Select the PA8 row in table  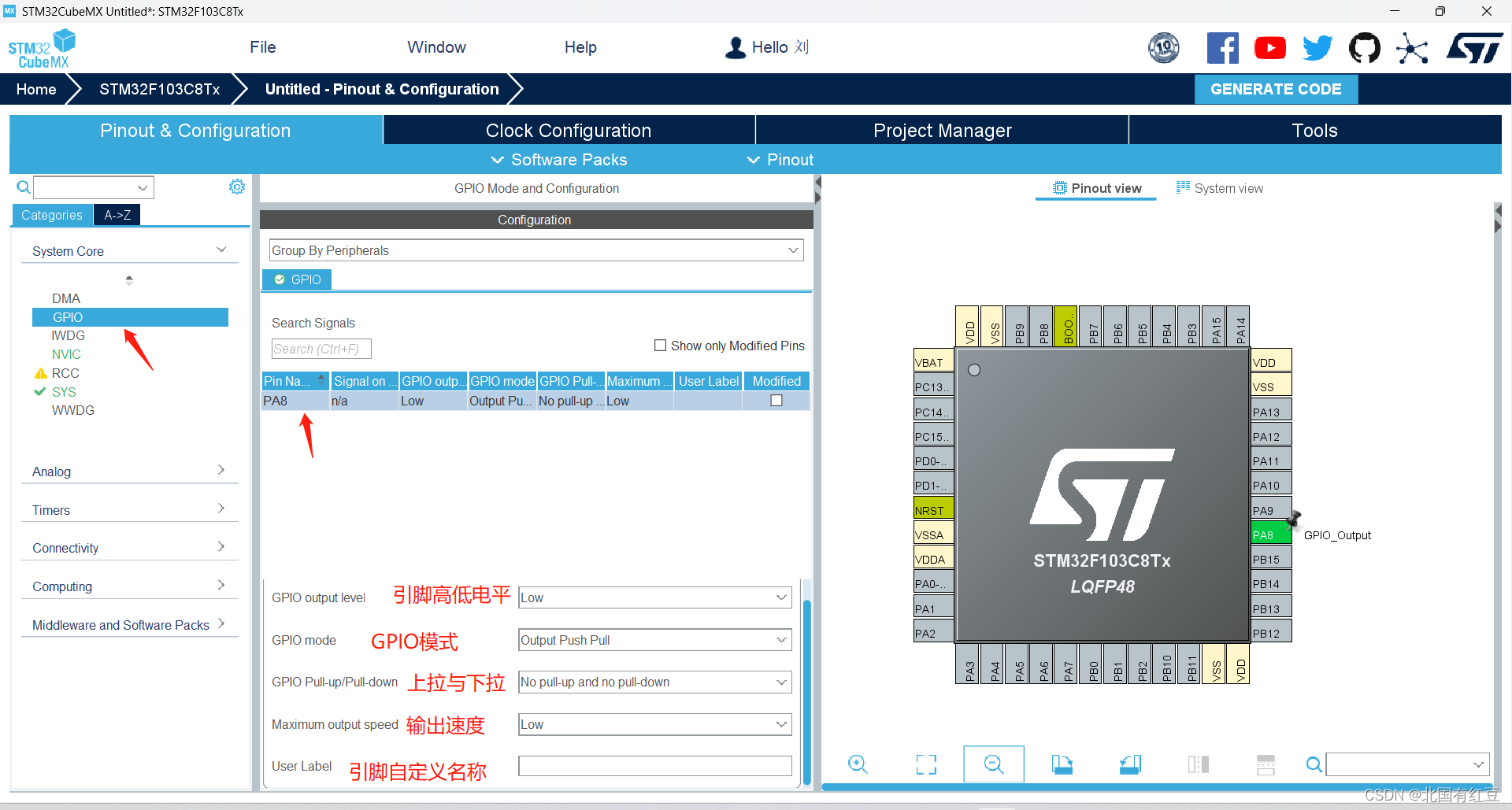(x=535, y=401)
